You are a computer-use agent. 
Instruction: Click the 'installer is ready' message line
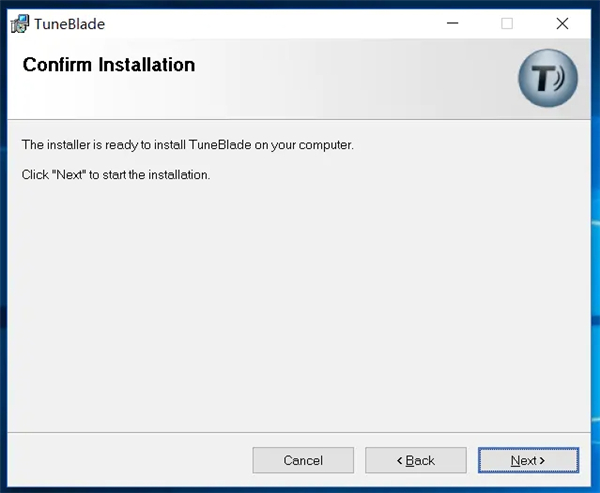click(x=188, y=145)
